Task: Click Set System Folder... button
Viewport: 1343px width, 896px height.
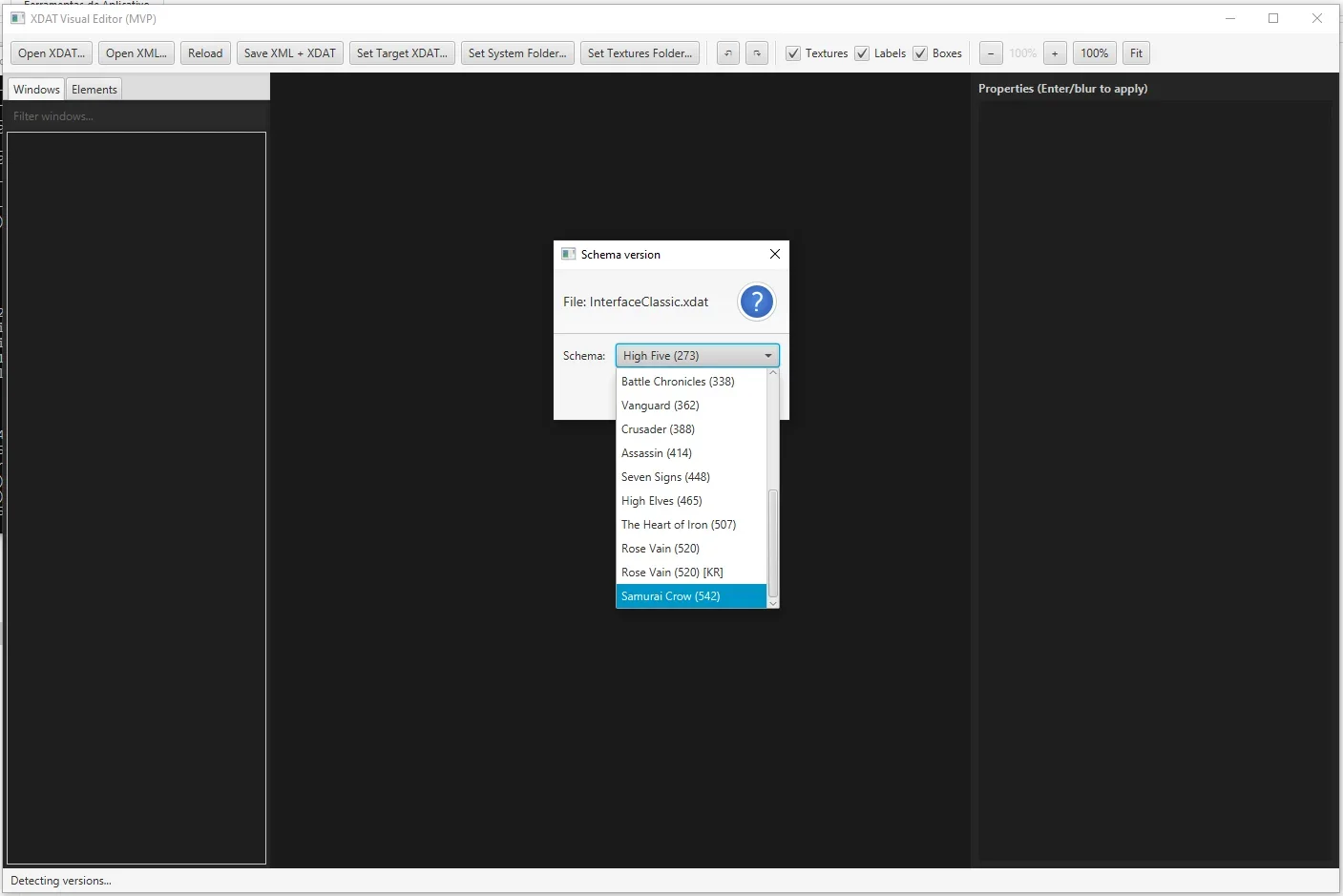Action: [517, 53]
